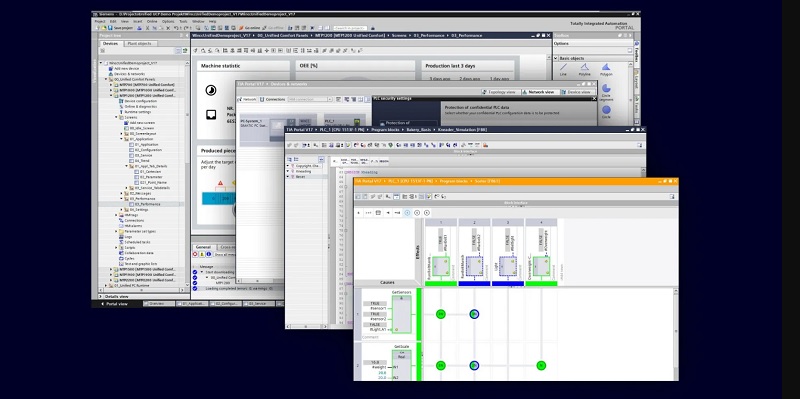Collapse the Kneading network in Kneader_Simulation
Screen dimensions: 800x399
point(288,171)
